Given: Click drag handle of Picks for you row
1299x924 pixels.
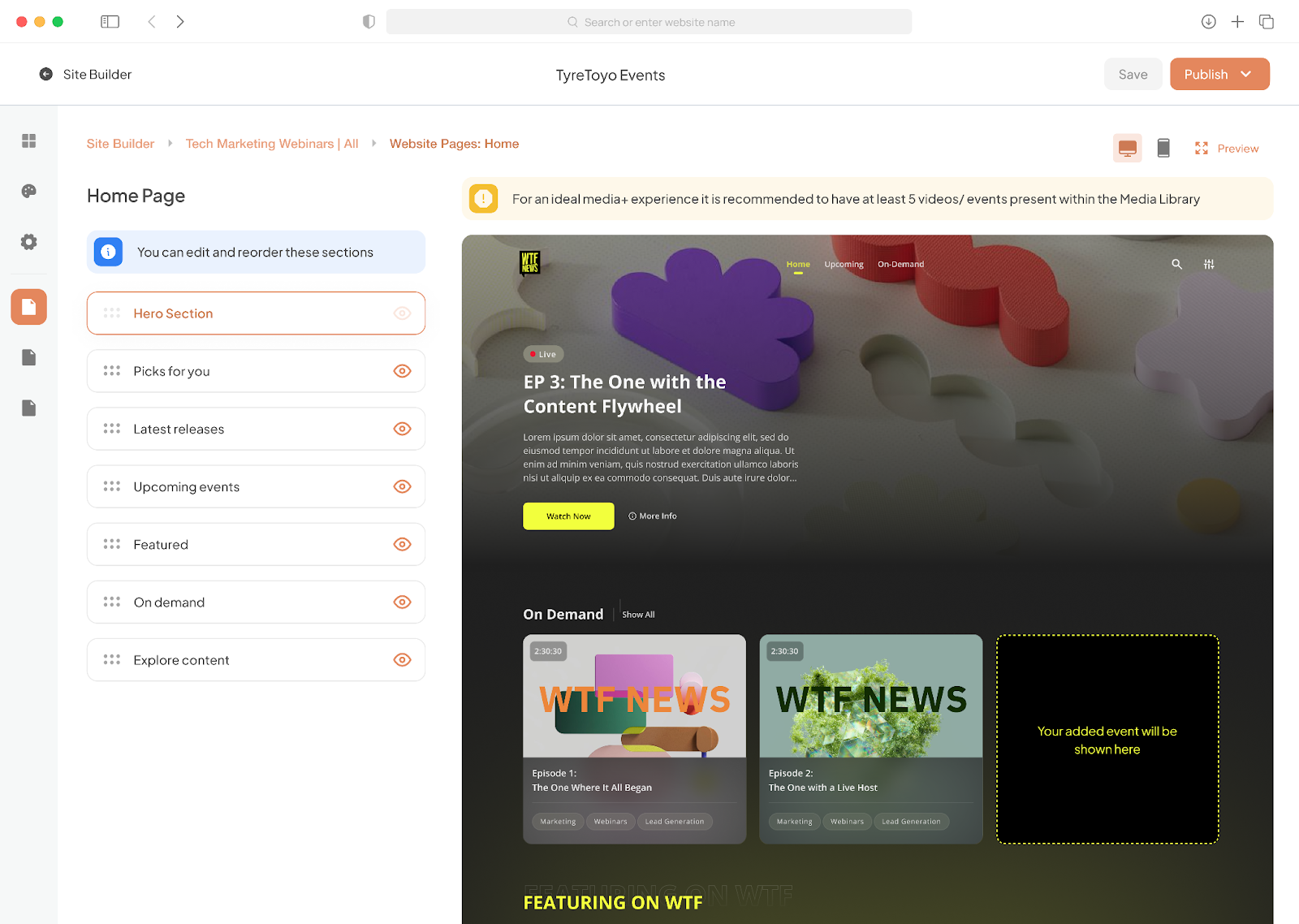Looking at the screenshot, I should (x=112, y=371).
